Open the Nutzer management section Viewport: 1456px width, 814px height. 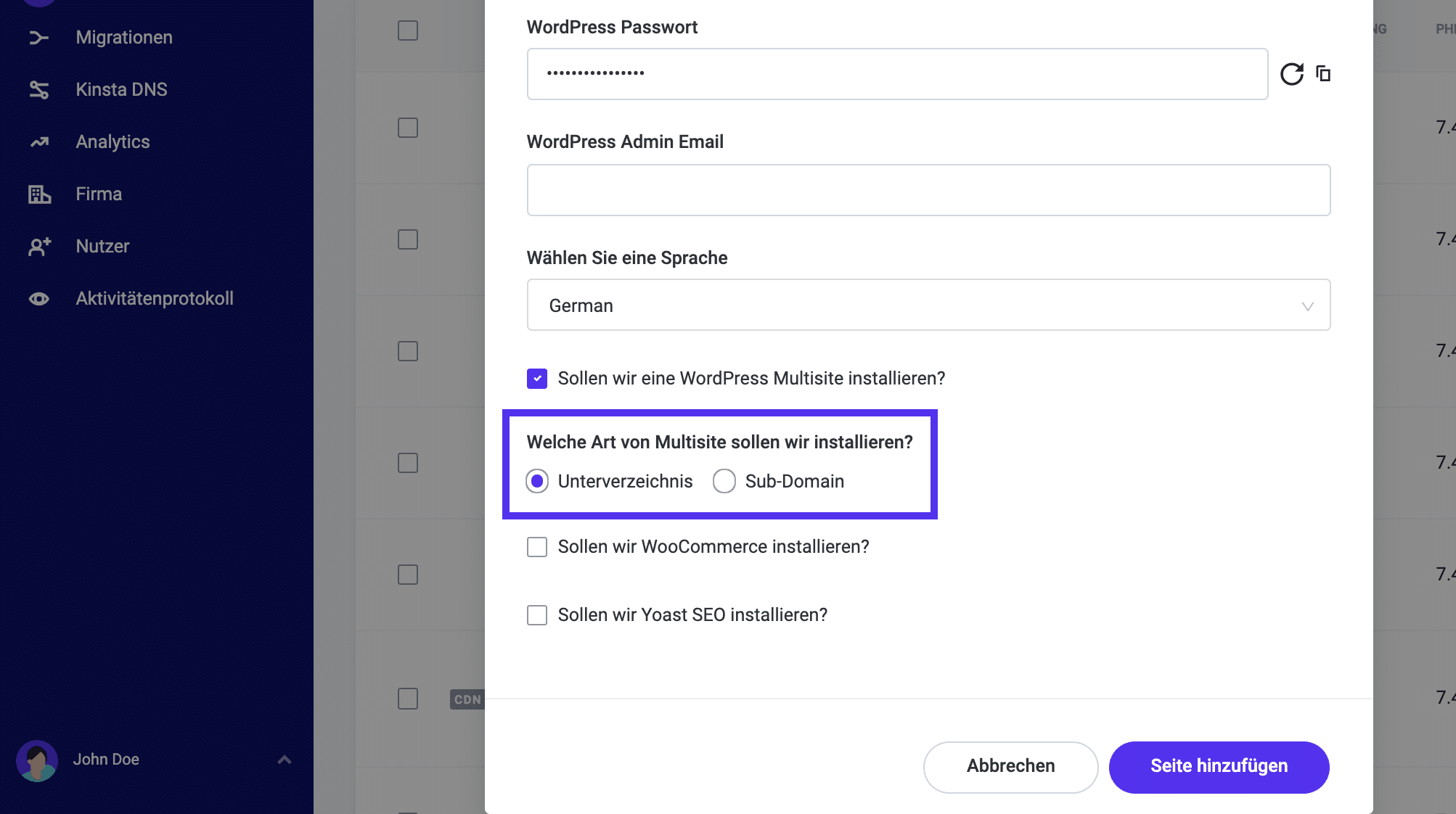pyautogui.click(x=102, y=246)
